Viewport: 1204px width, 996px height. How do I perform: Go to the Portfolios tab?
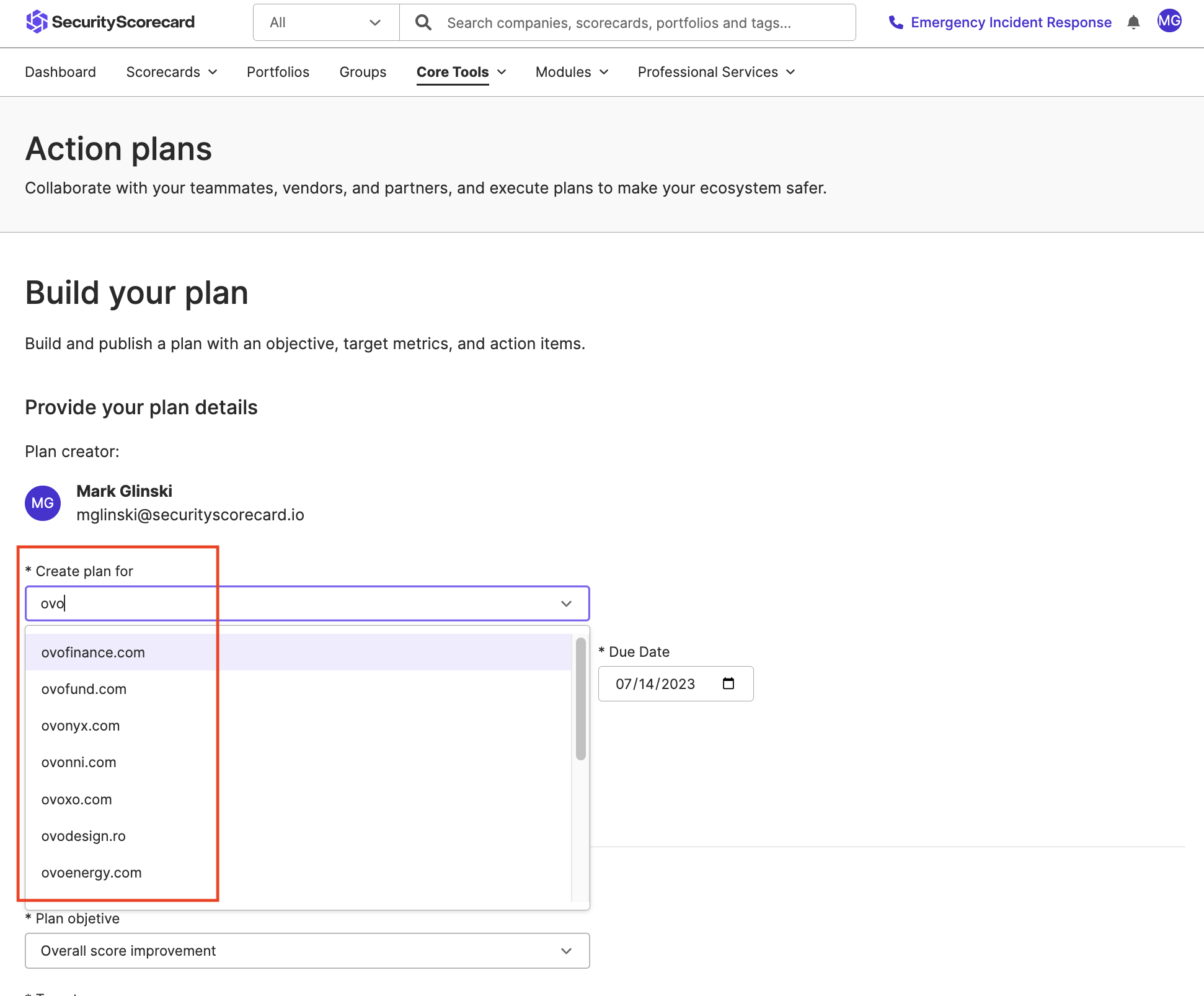(x=278, y=72)
